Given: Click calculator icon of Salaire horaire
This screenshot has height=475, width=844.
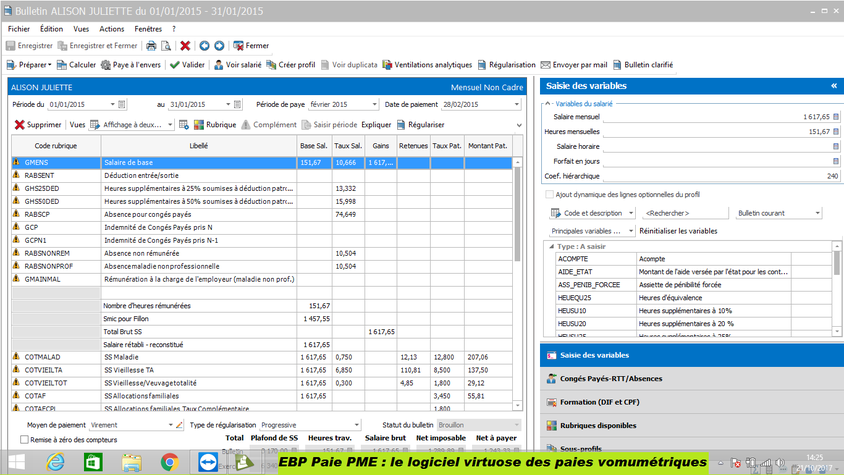Looking at the screenshot, I should pyautogui.click(x=836, y=146).
